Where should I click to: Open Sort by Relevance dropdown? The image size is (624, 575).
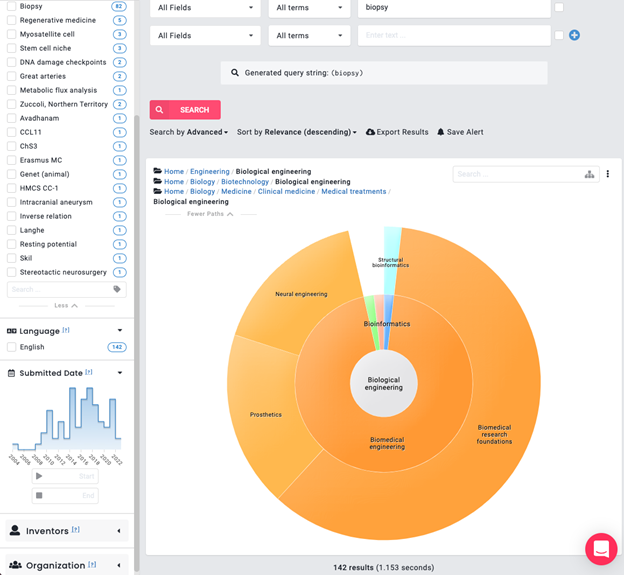pyautogui.click(x=296, y=132)
